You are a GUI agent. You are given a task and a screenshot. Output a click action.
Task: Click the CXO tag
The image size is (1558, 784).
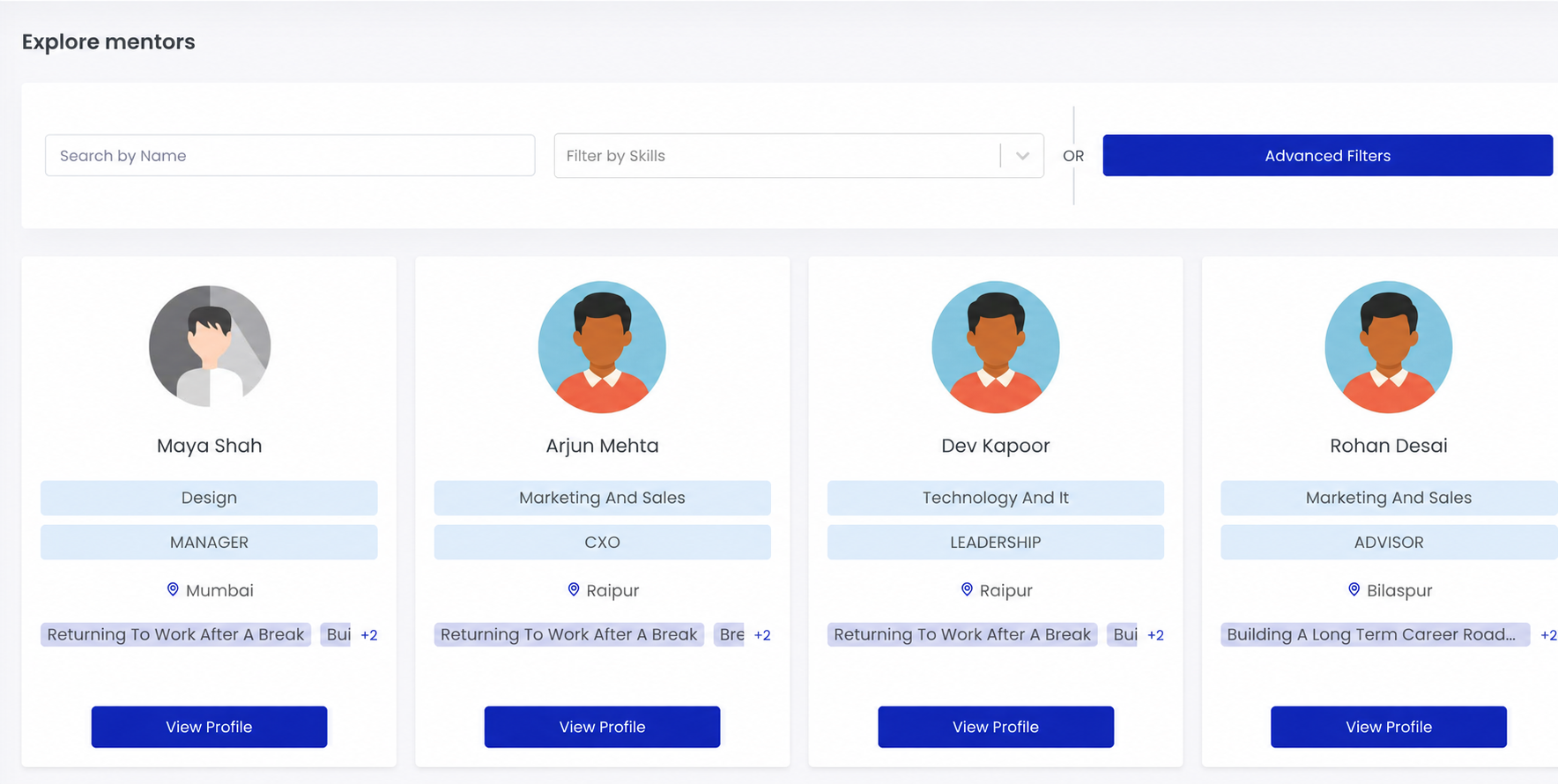click(x=602, y=543)
